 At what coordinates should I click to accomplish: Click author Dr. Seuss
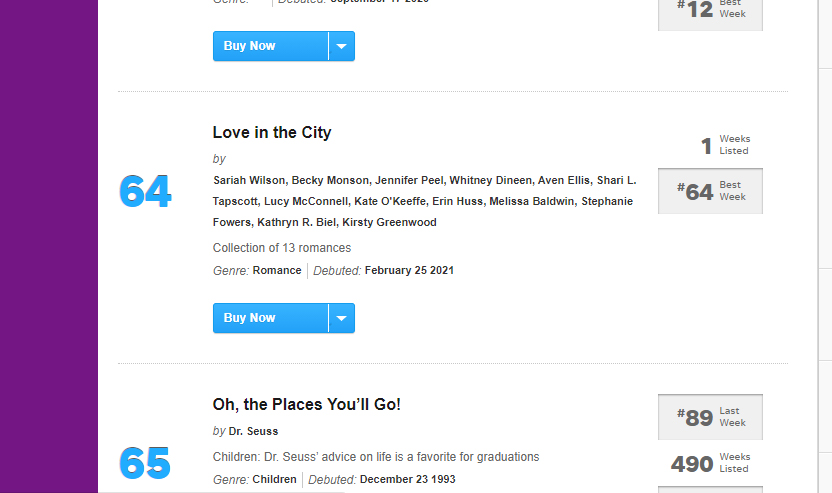(253, 431)
